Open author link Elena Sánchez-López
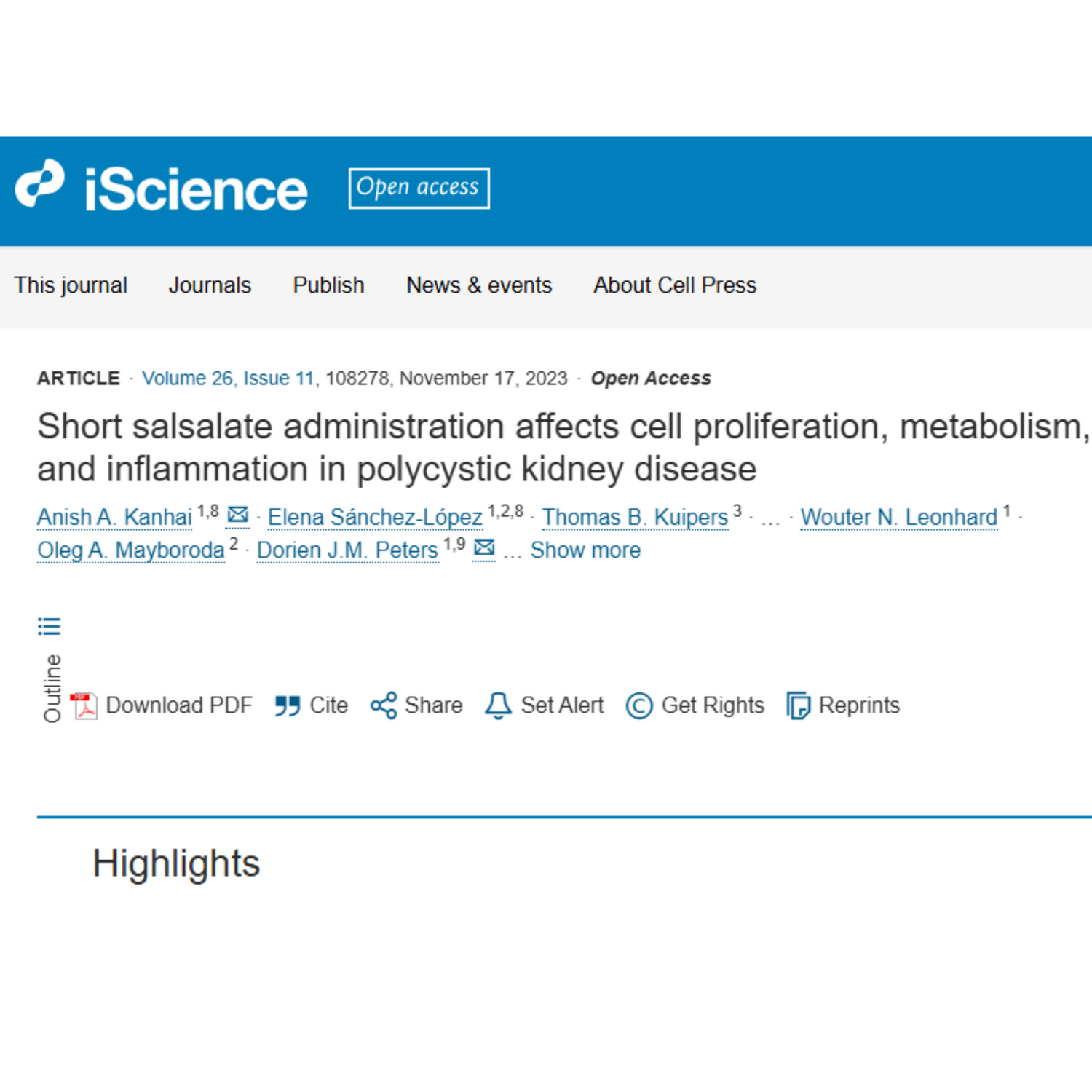1092x1092 pixels. (375, 518)
